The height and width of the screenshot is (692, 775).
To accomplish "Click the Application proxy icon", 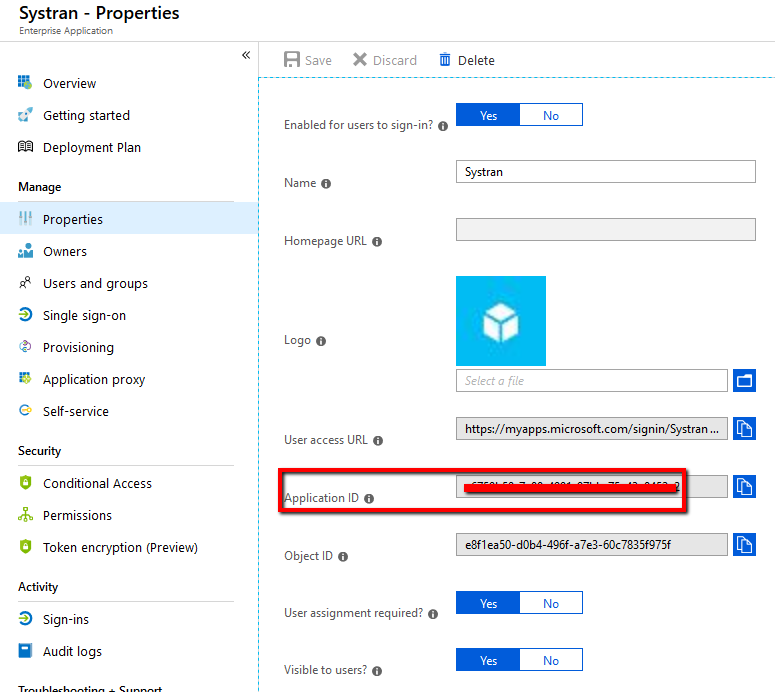I will (25, 378).
